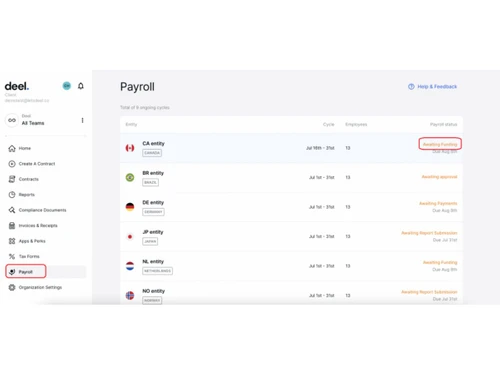Click the Germany flag icon
500x375 pixels.
point(130,207)
